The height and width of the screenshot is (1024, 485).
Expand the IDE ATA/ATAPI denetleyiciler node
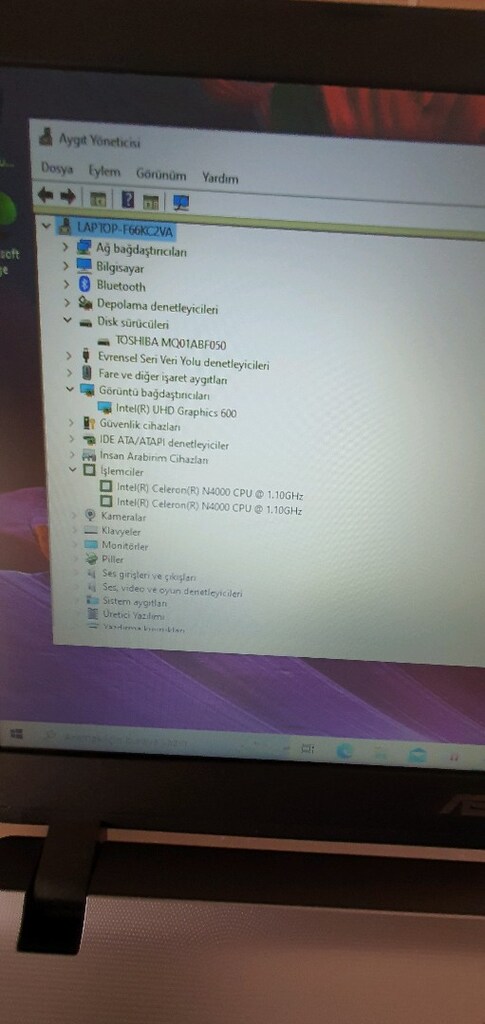(71, 439)
